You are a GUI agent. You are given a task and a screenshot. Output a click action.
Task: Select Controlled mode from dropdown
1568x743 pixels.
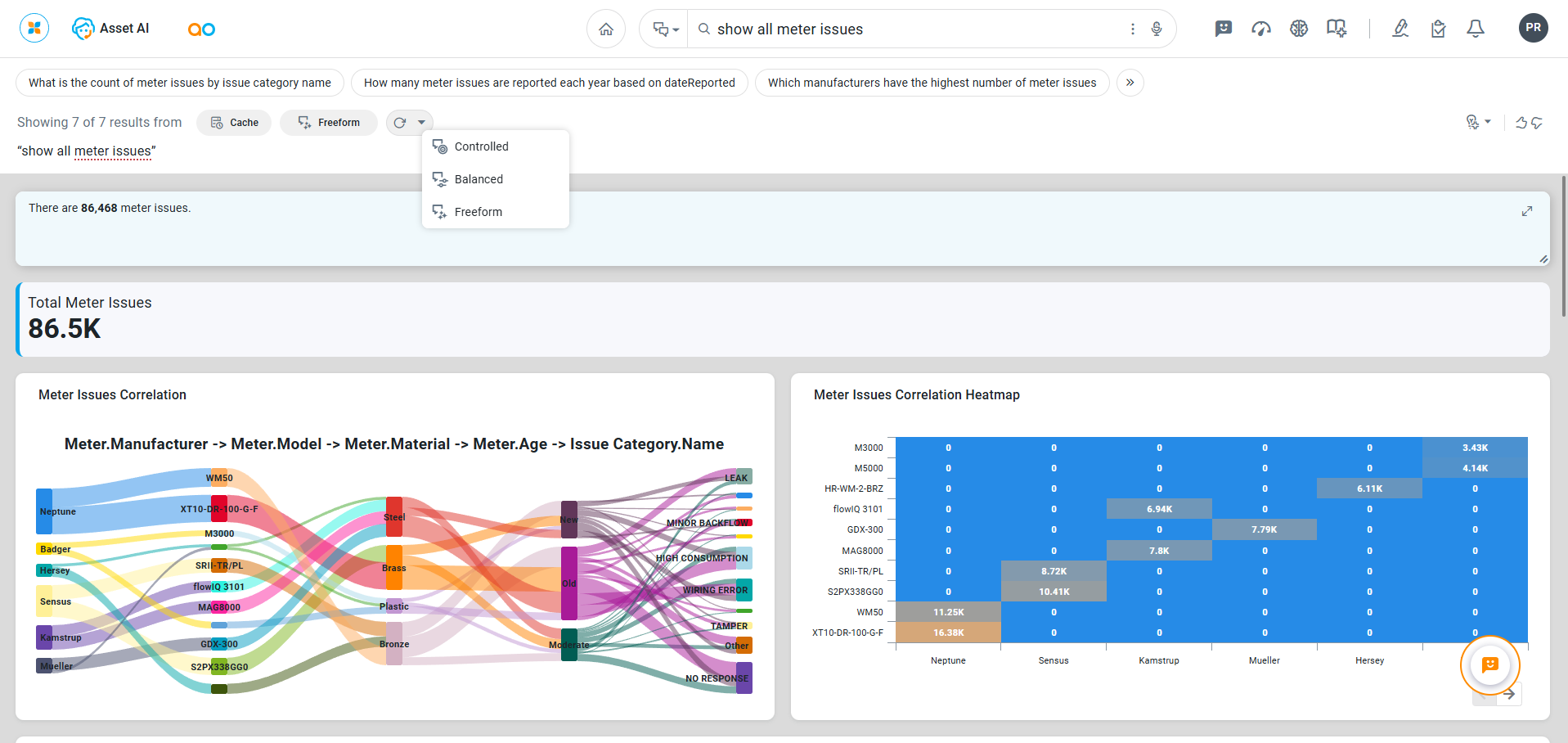click(481, 146)
